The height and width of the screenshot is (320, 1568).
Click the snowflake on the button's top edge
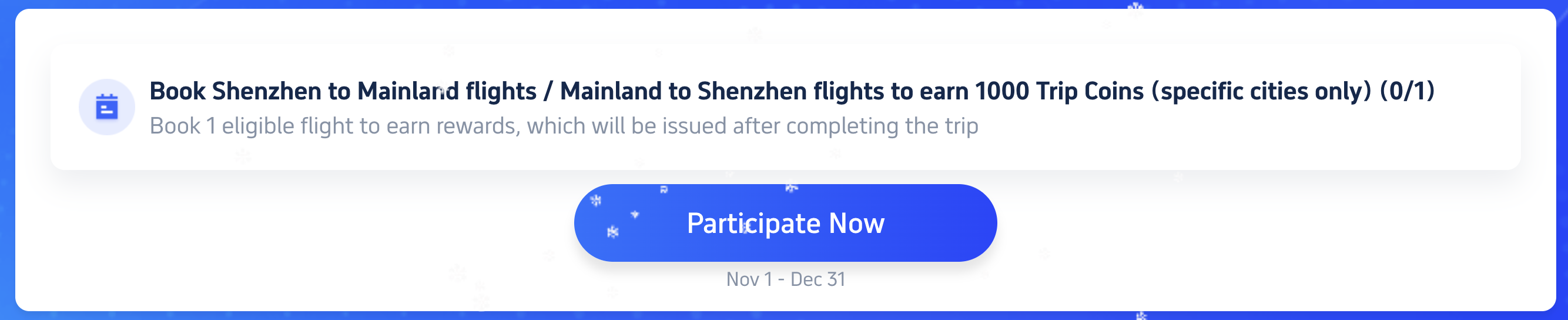pos(791,188)
